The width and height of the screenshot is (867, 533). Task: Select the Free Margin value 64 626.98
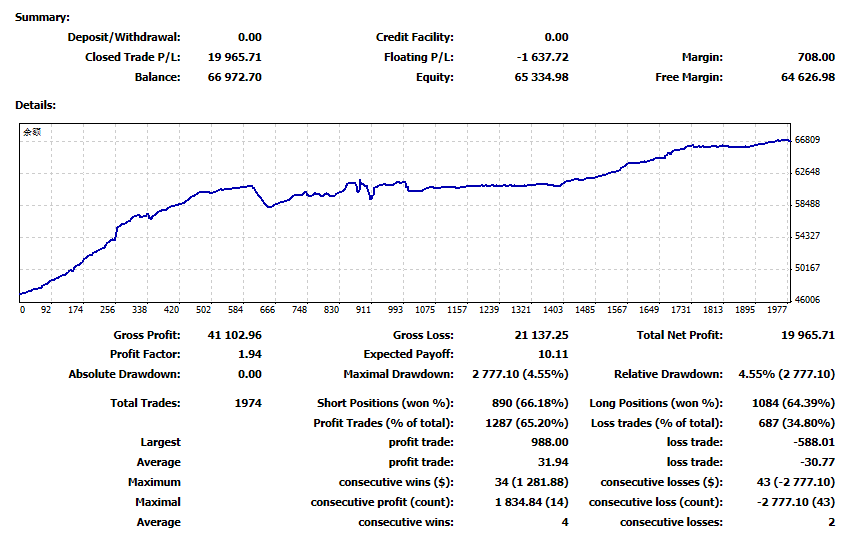(x=801, y=77)
